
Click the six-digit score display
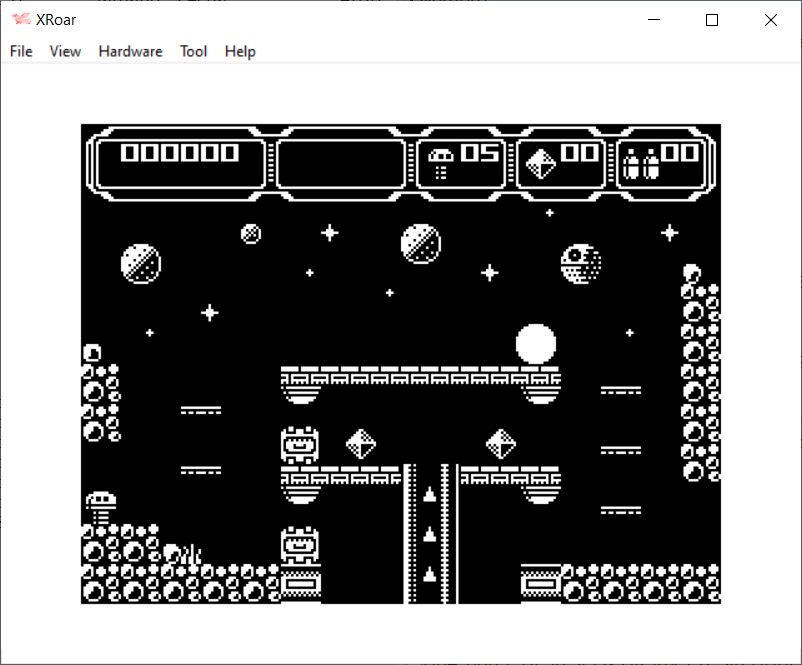point(180,153)
